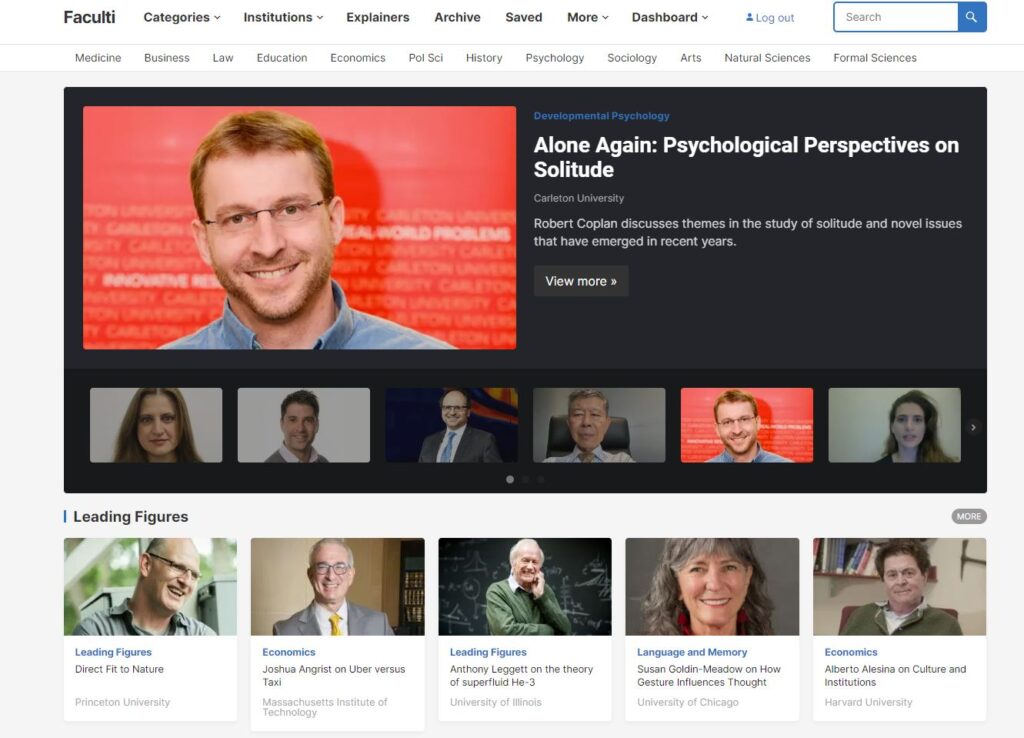Open the Joshua Angrist Uber versus Taxi thumbnail
The image size is (1024, 738).
pyautogui.click(x=337, y=587)
